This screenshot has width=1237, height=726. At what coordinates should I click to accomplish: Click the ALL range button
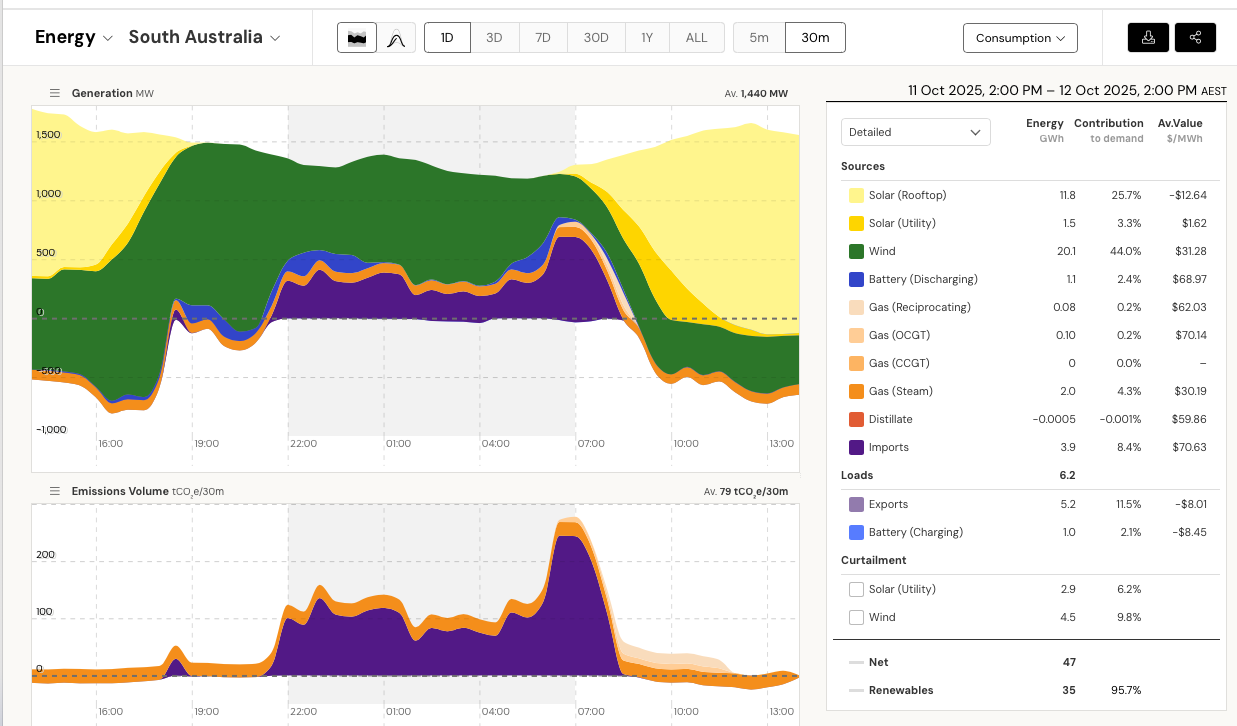(696, 38)
